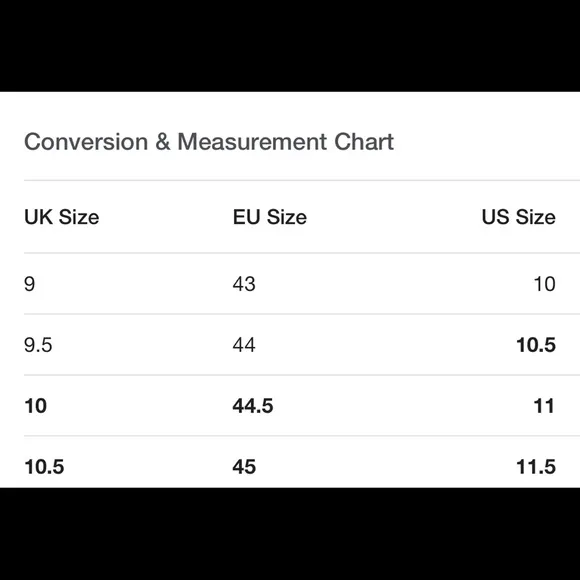Viewport: 580px width, 580px height.
Task: Click bold US size 10.5 cell
Action: tap(536, 345)
